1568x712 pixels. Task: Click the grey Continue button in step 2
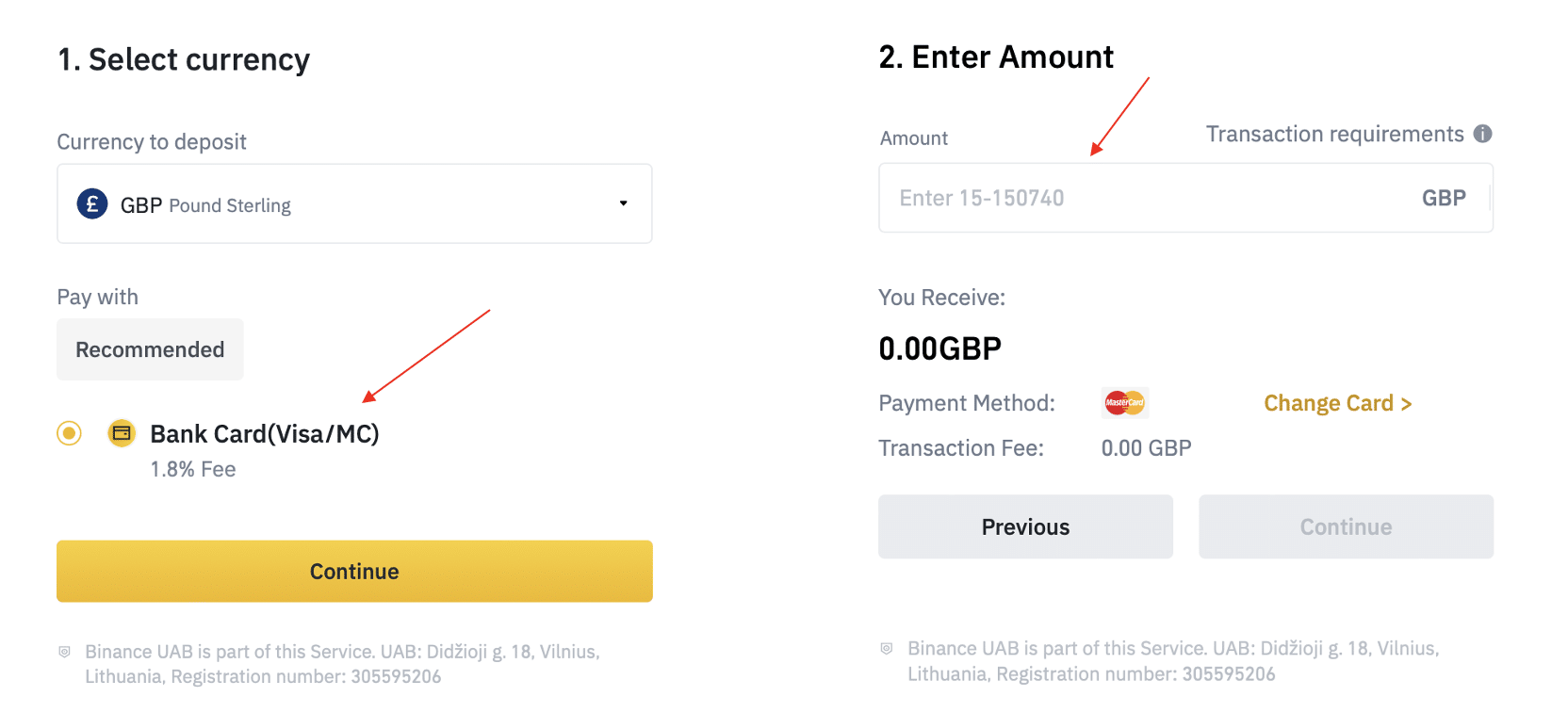coord(1346,526)
